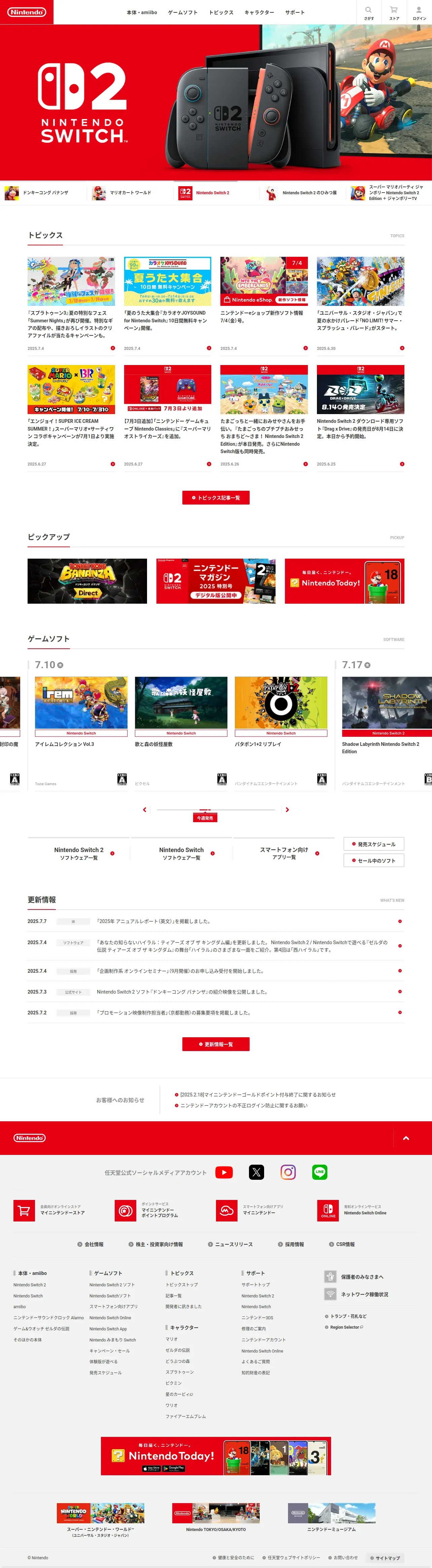Open the official LINE account icon
The width and height of the screenshot is (432, 1568).
(x=320, y=1172)
